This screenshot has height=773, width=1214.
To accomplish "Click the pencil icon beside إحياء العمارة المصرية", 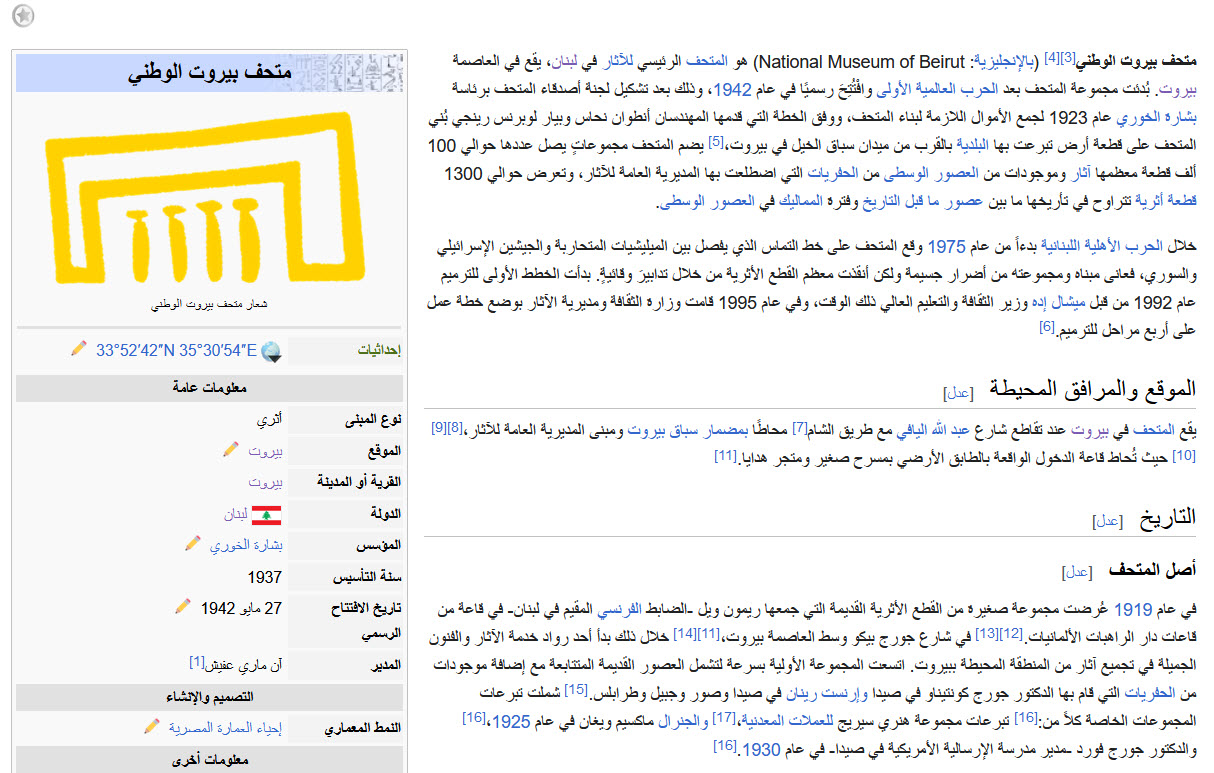I will click(152, 726).
